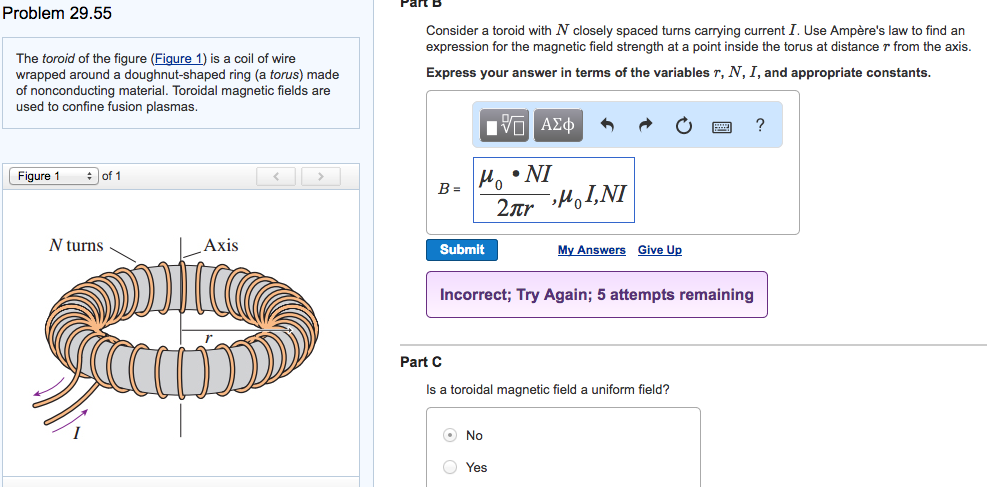Select the Yes radio button in Part C
This screenshot has height=487, width=1000.
451,467
